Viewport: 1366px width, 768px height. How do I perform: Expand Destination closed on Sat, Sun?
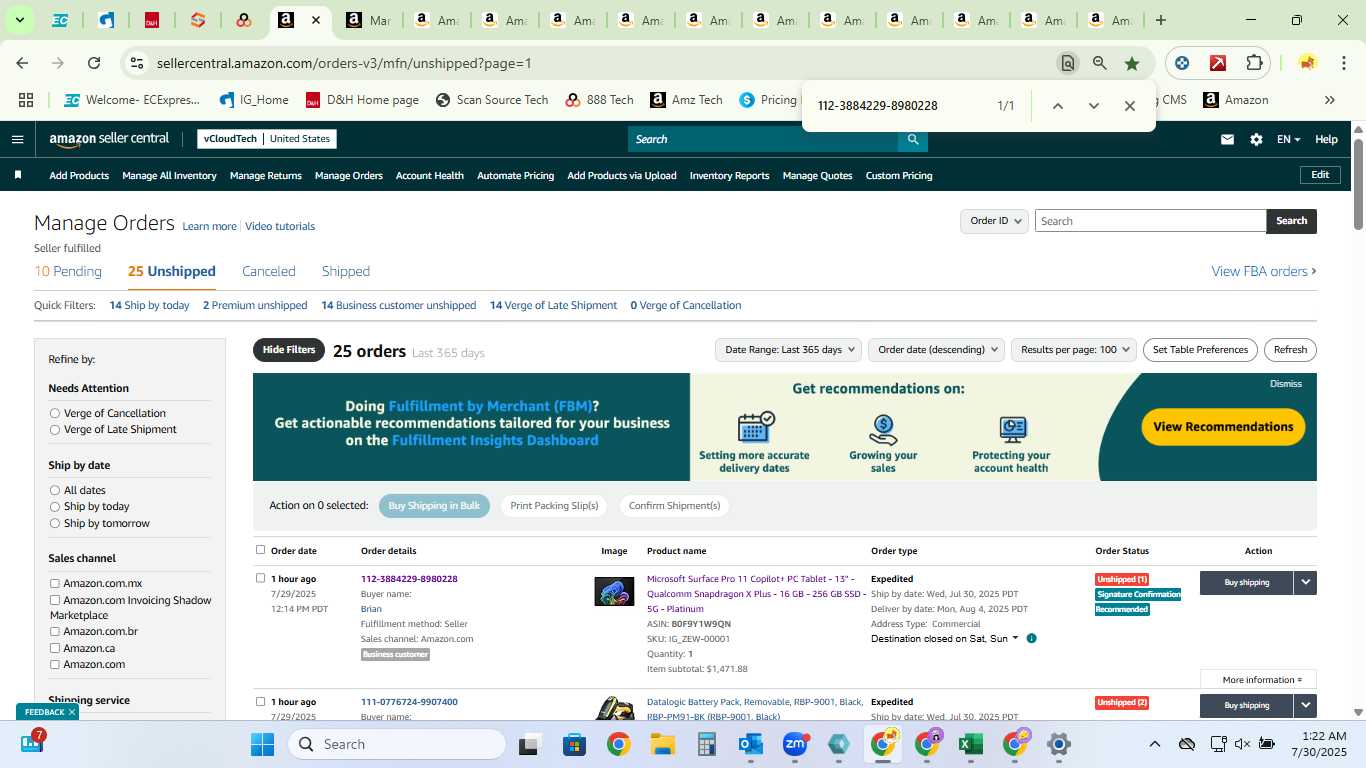[944, 638]
